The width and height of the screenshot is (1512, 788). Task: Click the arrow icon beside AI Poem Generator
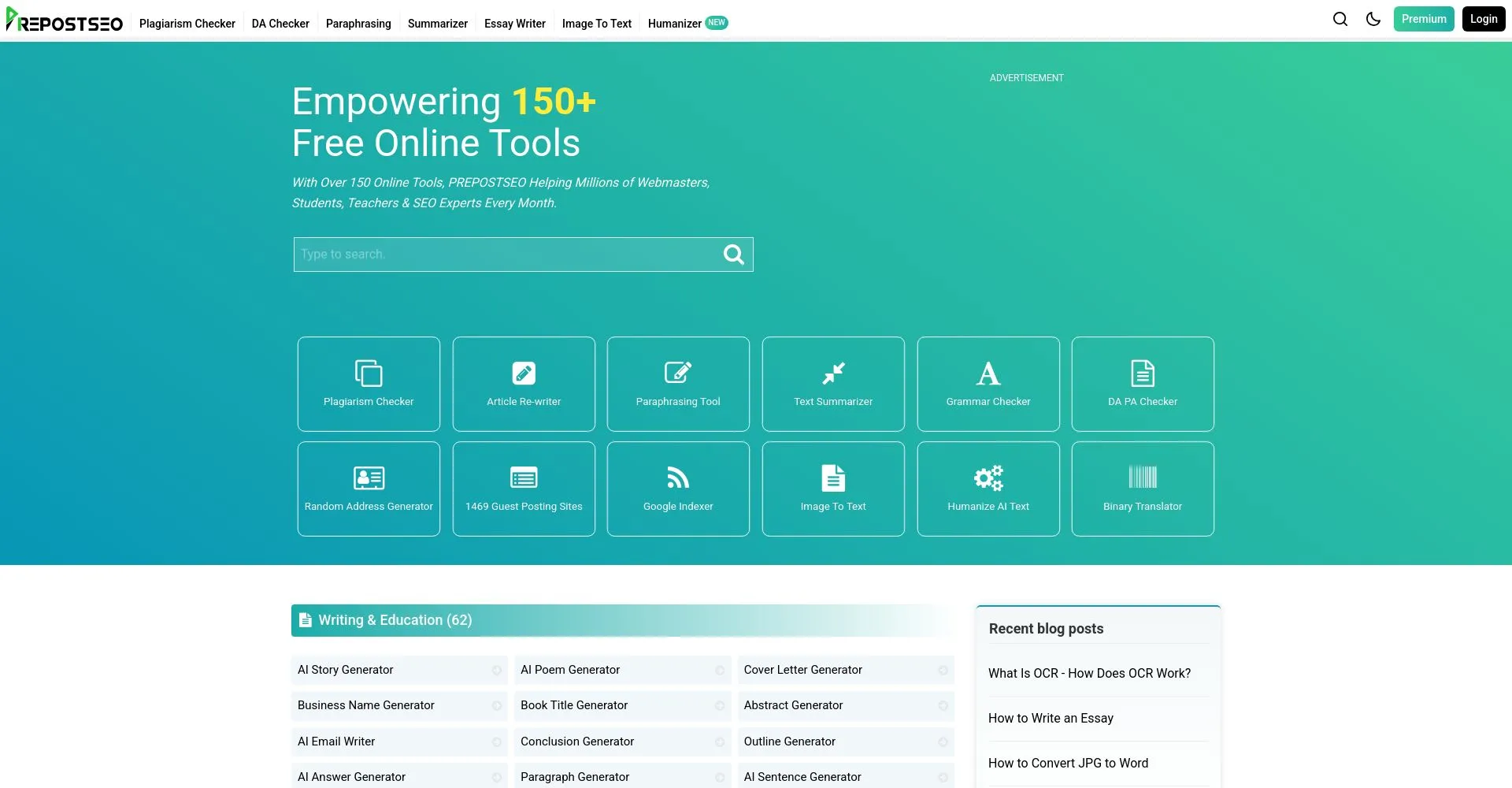(x=720, y=671)
